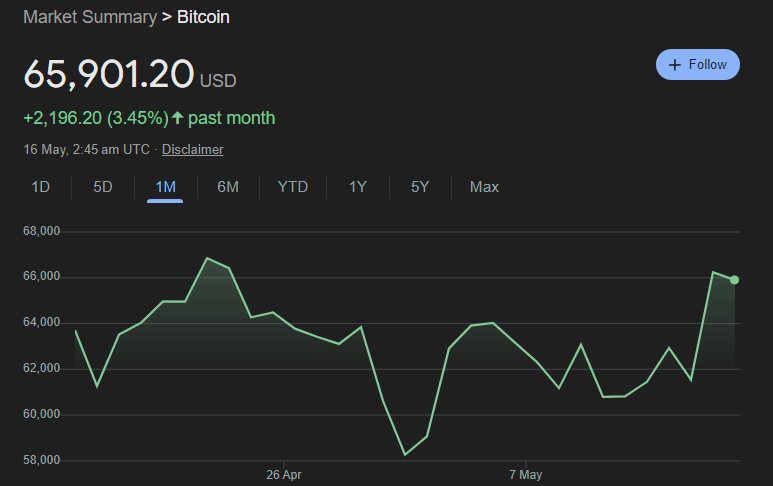Open the Disclaimer link
This screenshot has width=773, height=486.
tap(192, 149)
